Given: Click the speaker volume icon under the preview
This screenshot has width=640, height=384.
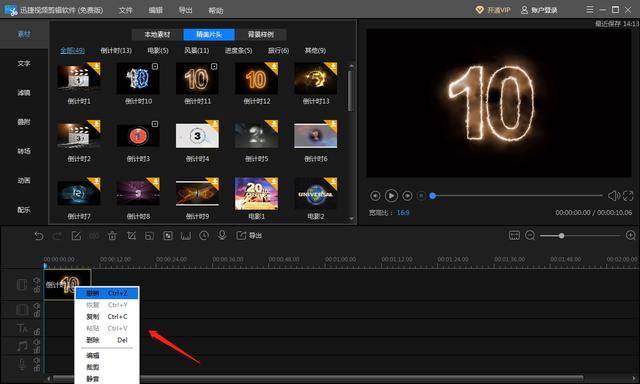Looking at the screenshot, I should (x=613, y=196).
